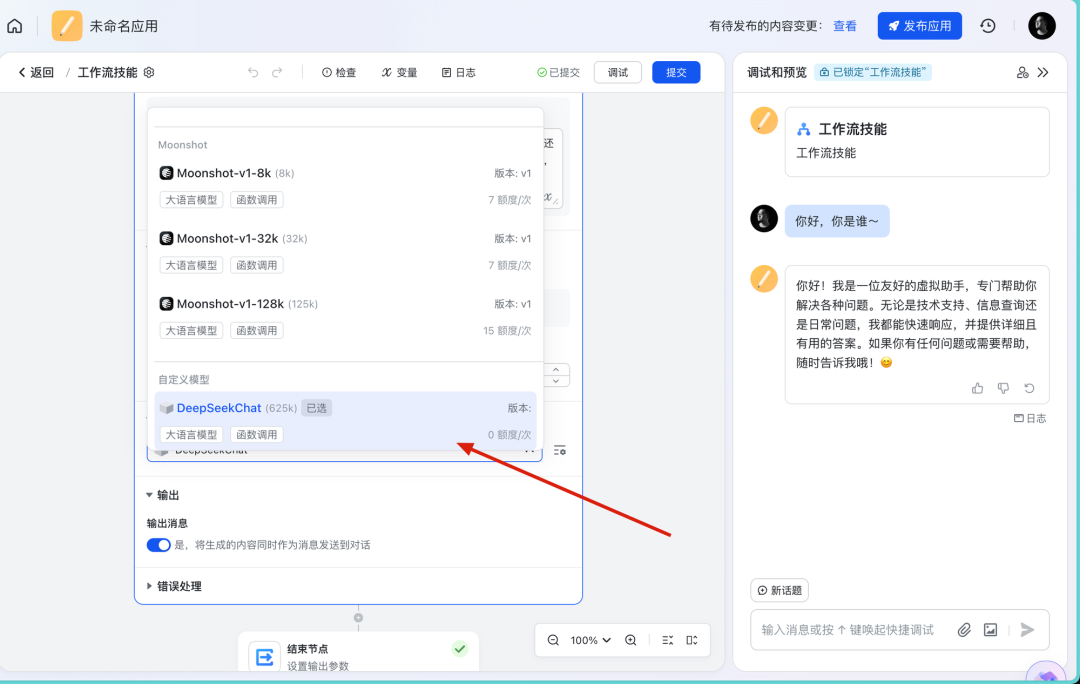This screenshot has width=1080, height=684.
Task: Select Moonshot-v1-8k model
Action: point(345,186)
